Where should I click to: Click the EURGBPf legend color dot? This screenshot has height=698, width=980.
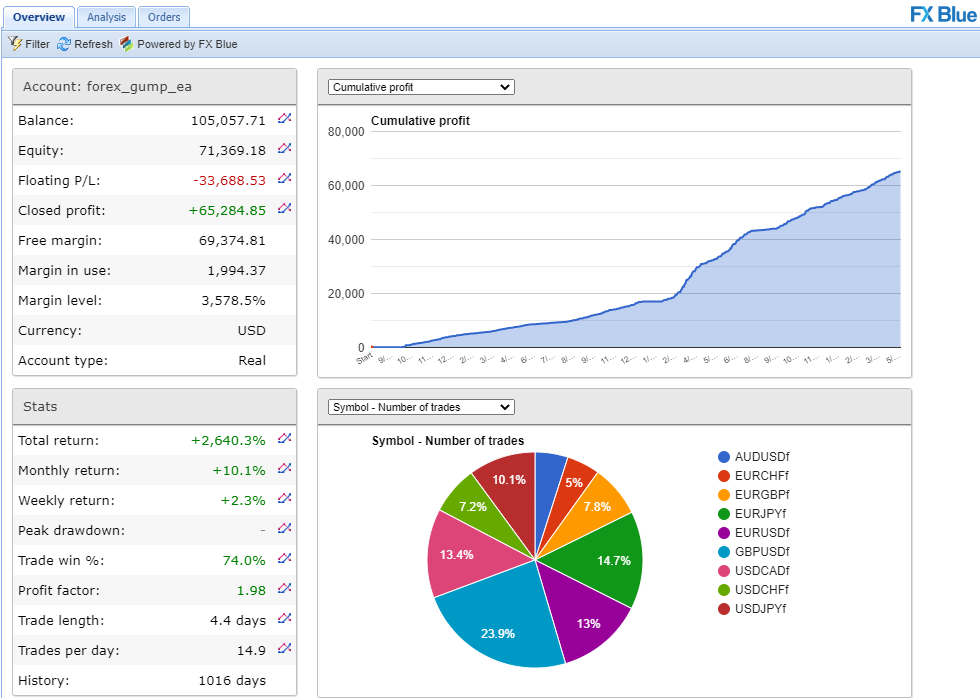point(724,495)
